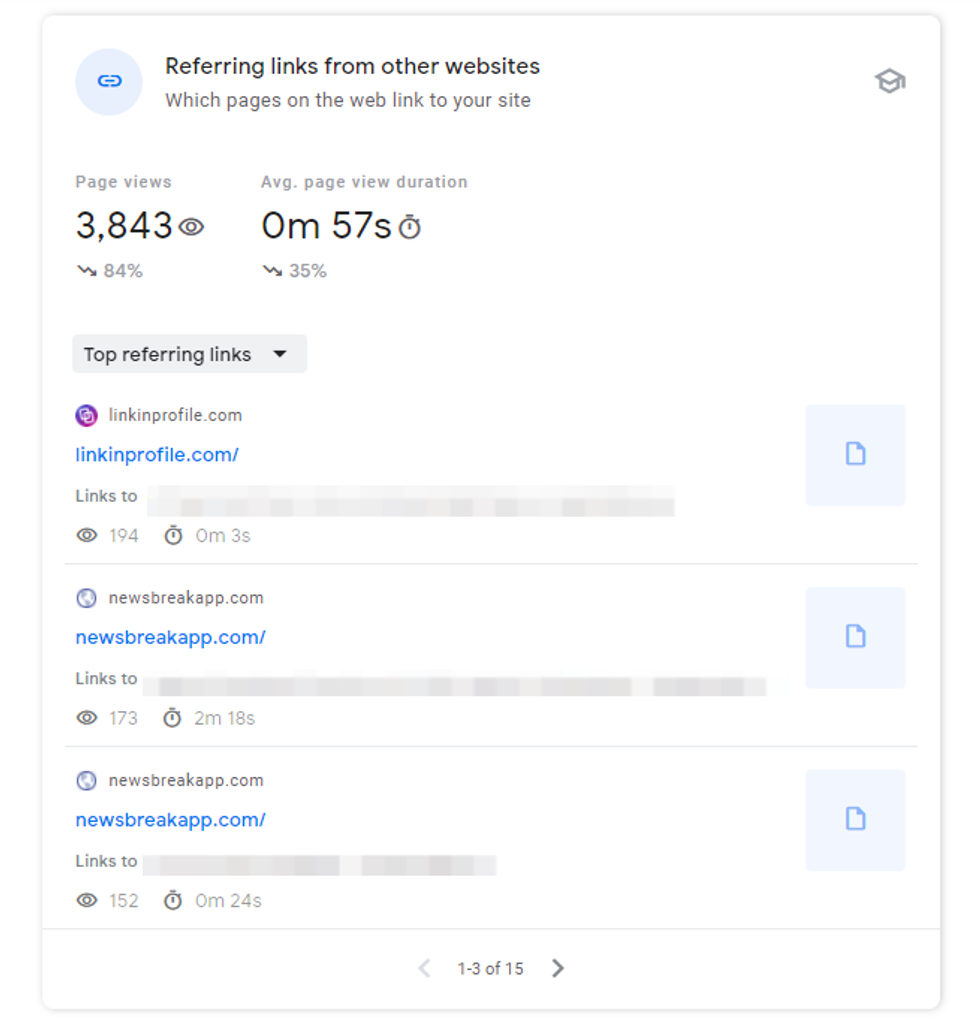Click the downward trend arrow beside 84%
The height and width of the screenshot is (1032, 980).
click(86, 271)
